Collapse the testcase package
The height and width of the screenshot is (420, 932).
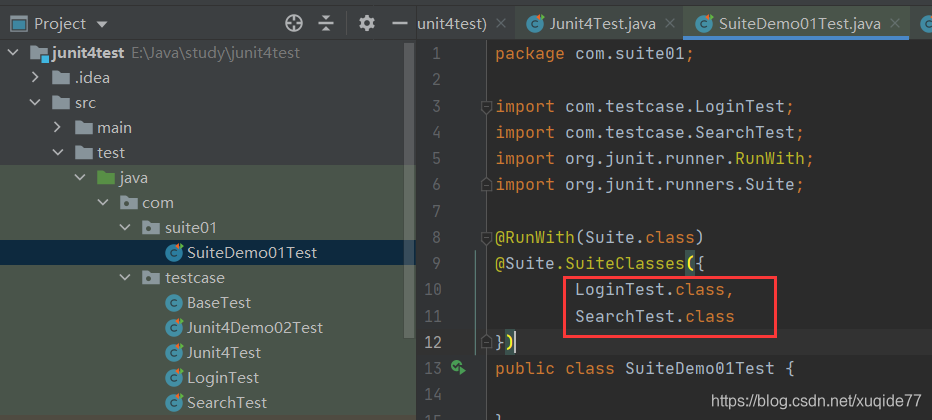tap(125, 277)
